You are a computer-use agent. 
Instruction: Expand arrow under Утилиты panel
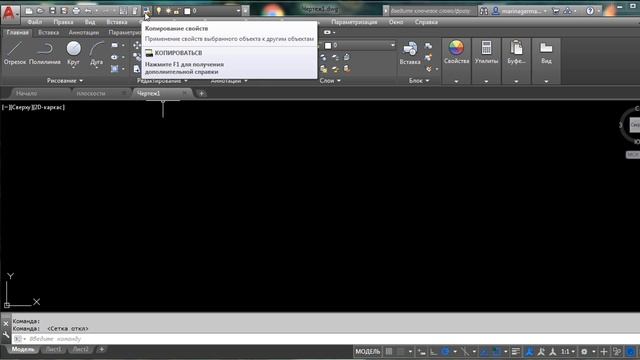tap(486, 81)
